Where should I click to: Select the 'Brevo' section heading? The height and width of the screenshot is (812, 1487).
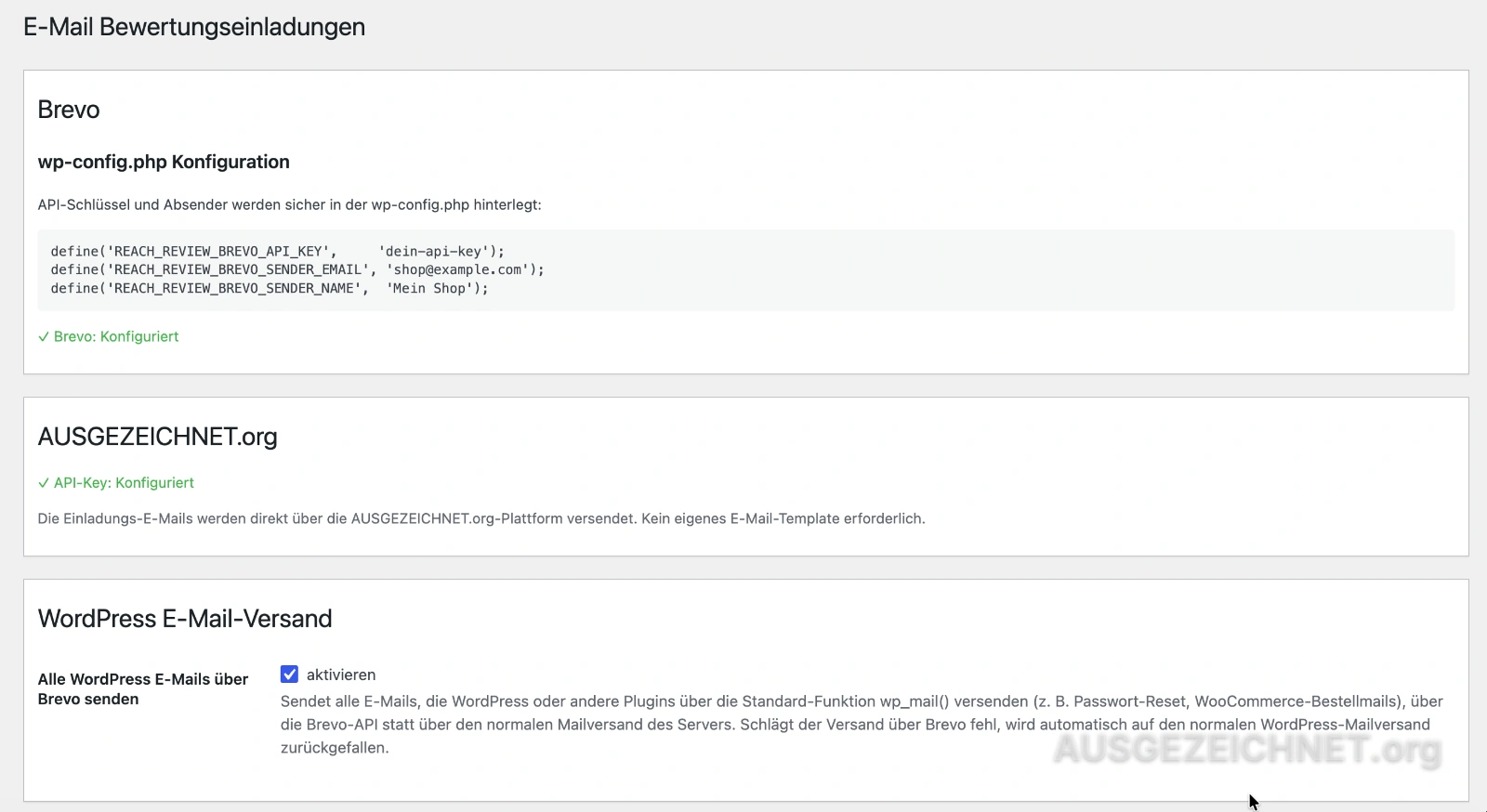click(69, 110)
